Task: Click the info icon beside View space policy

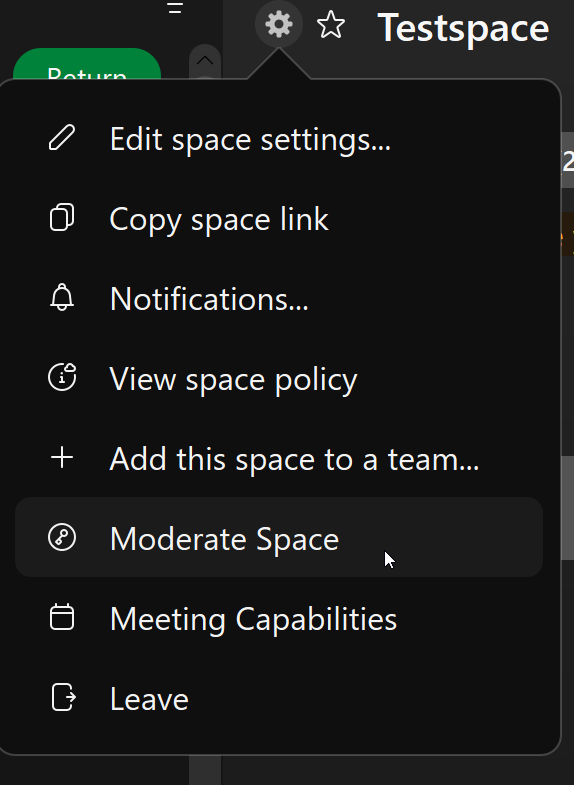Action: point(62,377)
